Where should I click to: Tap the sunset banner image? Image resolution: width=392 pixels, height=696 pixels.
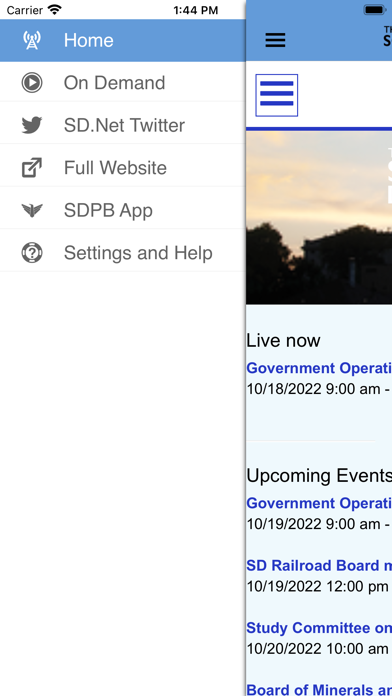[319, 218]
